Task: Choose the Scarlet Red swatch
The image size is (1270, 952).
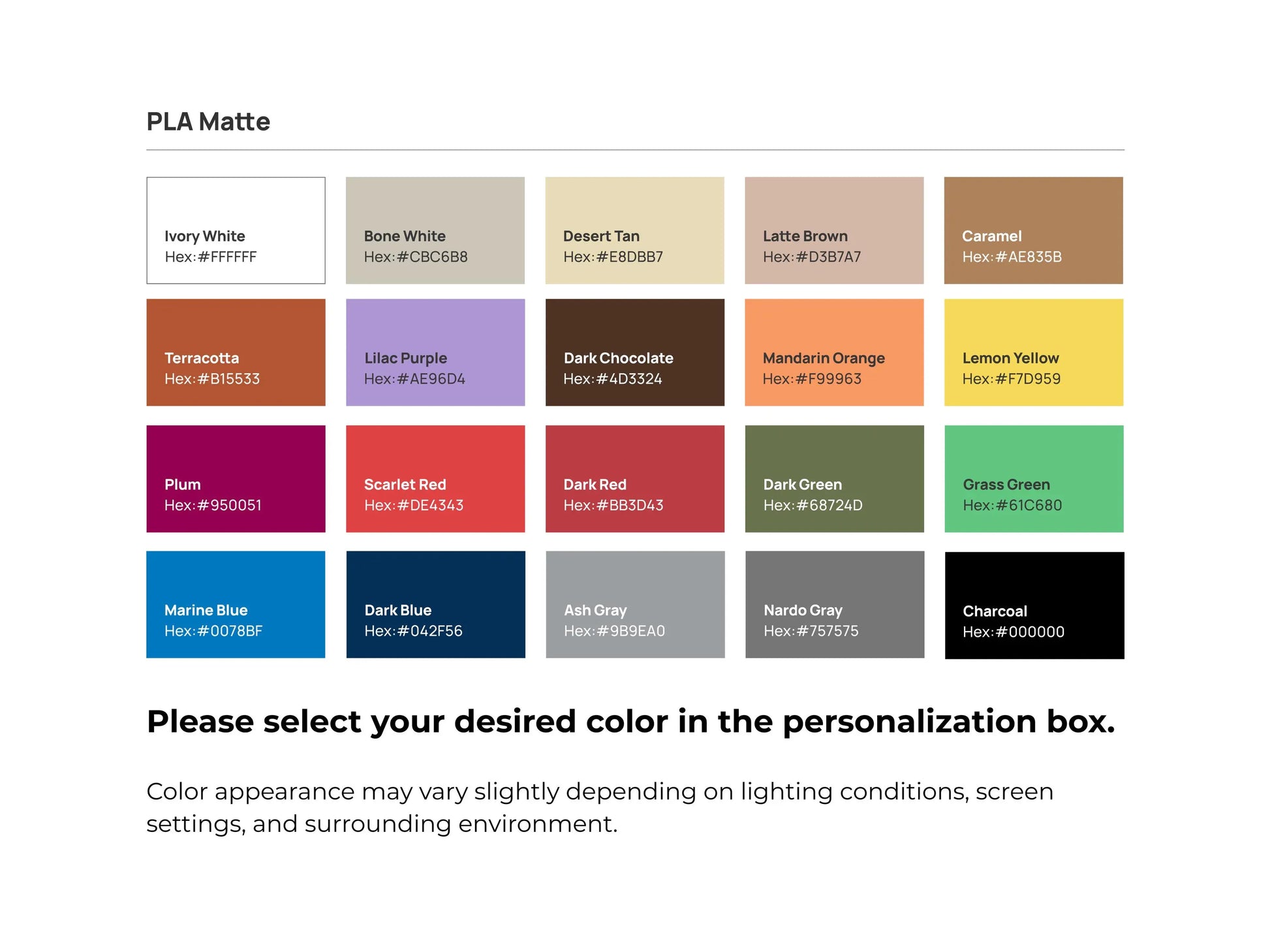Action: coord(435,479)
